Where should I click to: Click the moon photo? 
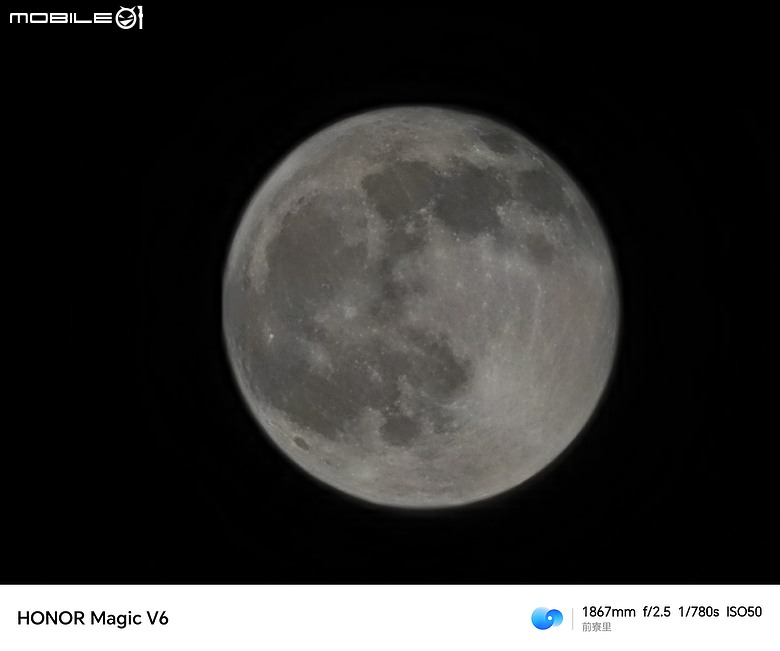click(390, 292)
